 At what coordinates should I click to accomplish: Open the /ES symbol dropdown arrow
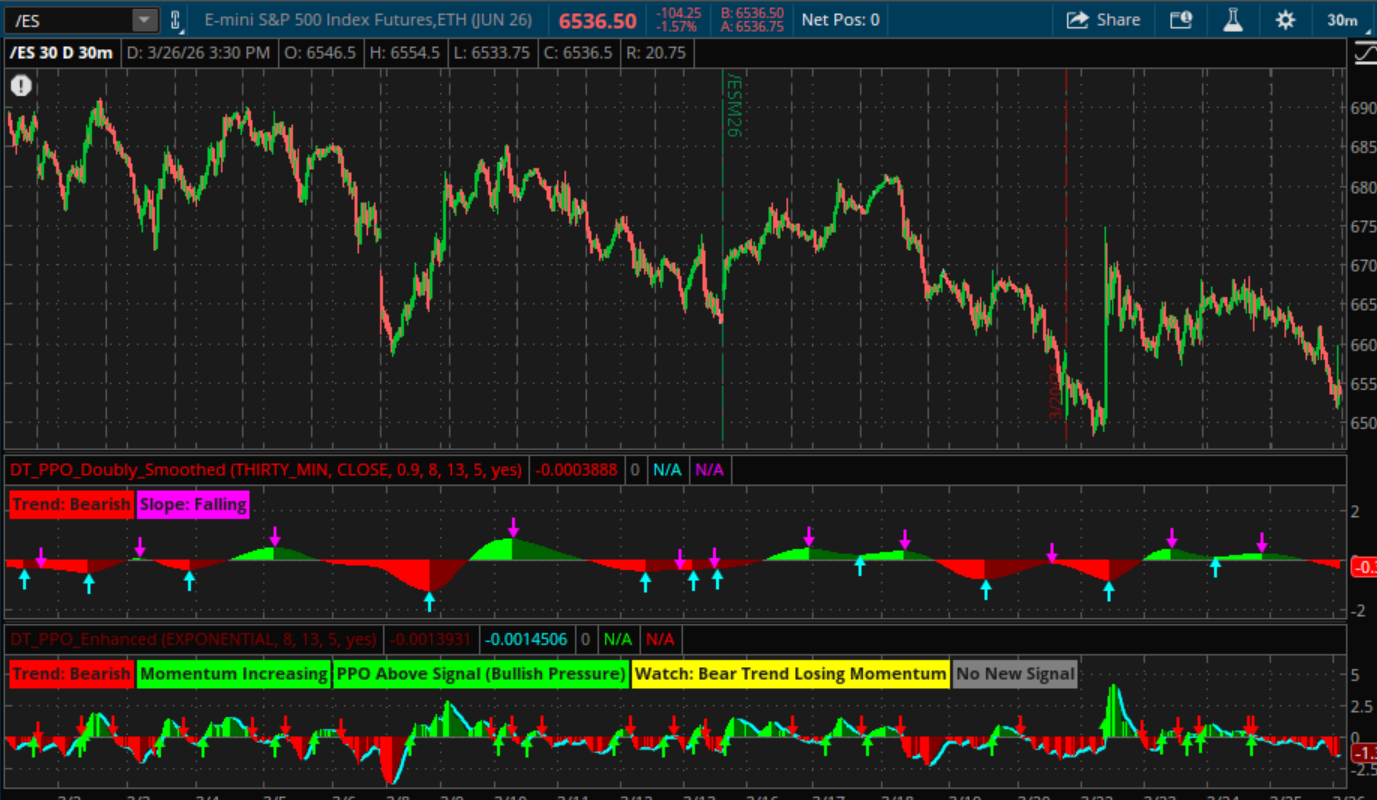[145, 20]
